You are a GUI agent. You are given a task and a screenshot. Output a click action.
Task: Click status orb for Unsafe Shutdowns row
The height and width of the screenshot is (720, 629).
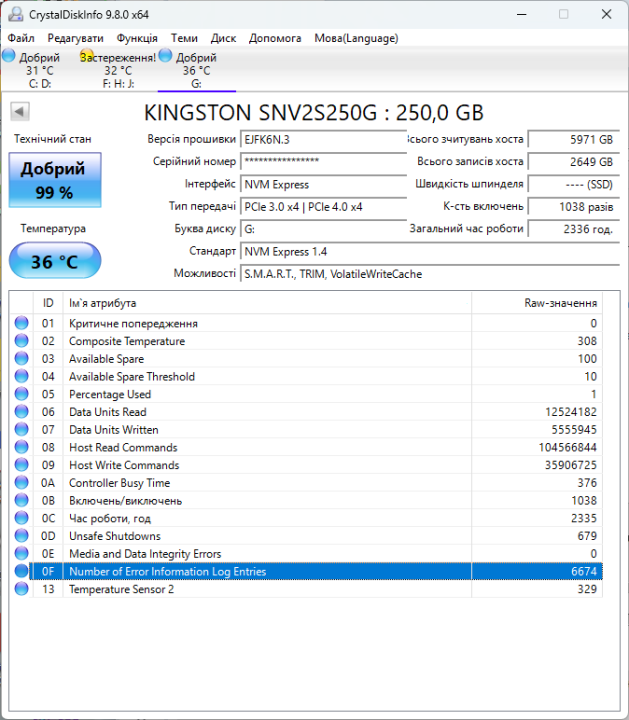coord(21,535)
